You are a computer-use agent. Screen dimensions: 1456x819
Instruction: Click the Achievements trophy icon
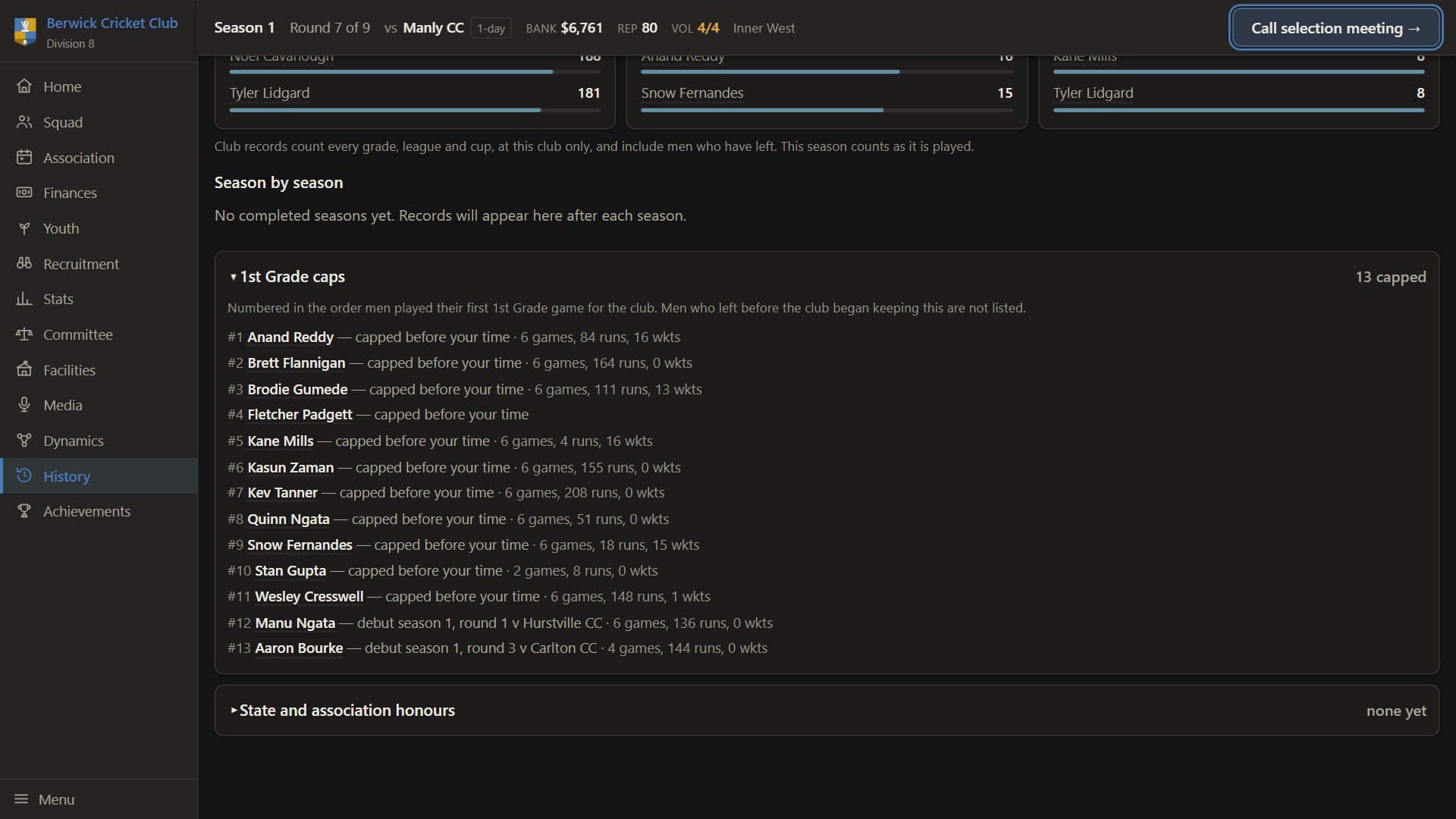24,511
